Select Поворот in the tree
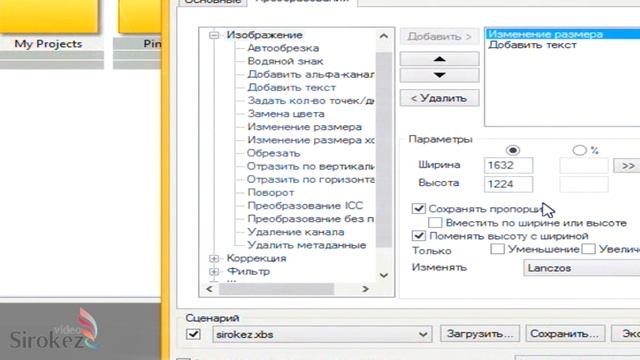The width and height of the screenshot is (640, 360). (271, 192)
